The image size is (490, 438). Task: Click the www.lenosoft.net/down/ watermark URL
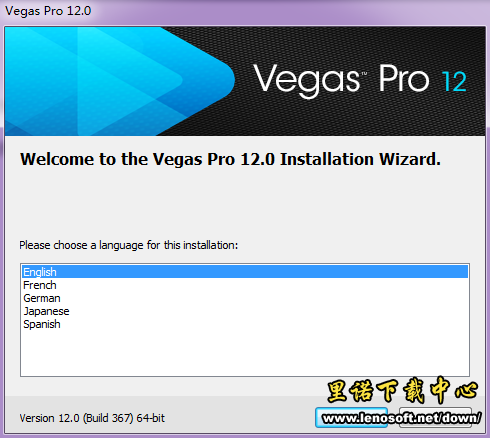point(402,418)
